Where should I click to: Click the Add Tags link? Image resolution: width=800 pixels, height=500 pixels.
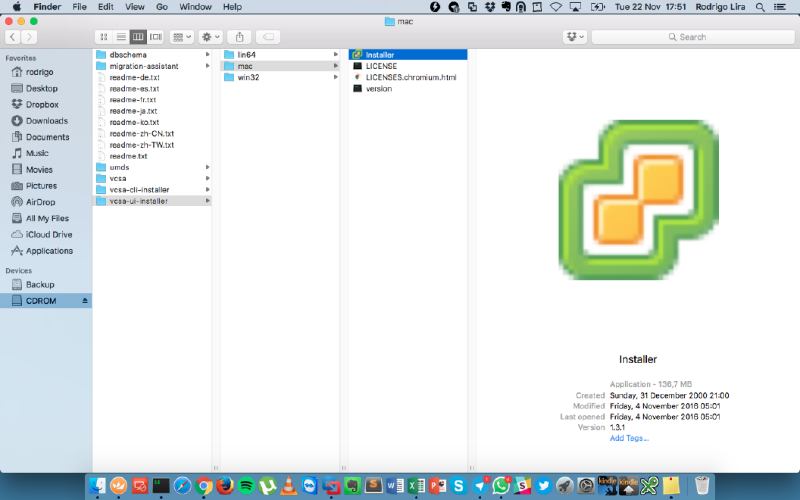(x=629, y=438)
